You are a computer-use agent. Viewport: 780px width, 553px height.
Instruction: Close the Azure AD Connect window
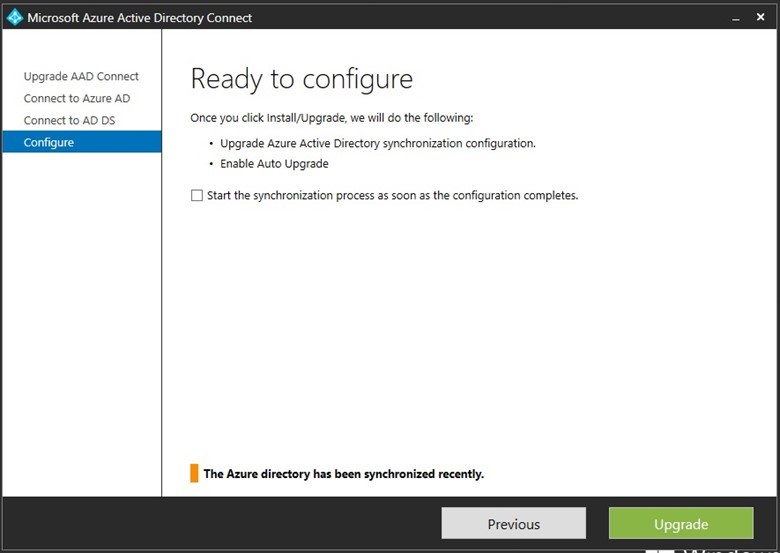click(760, 17)
